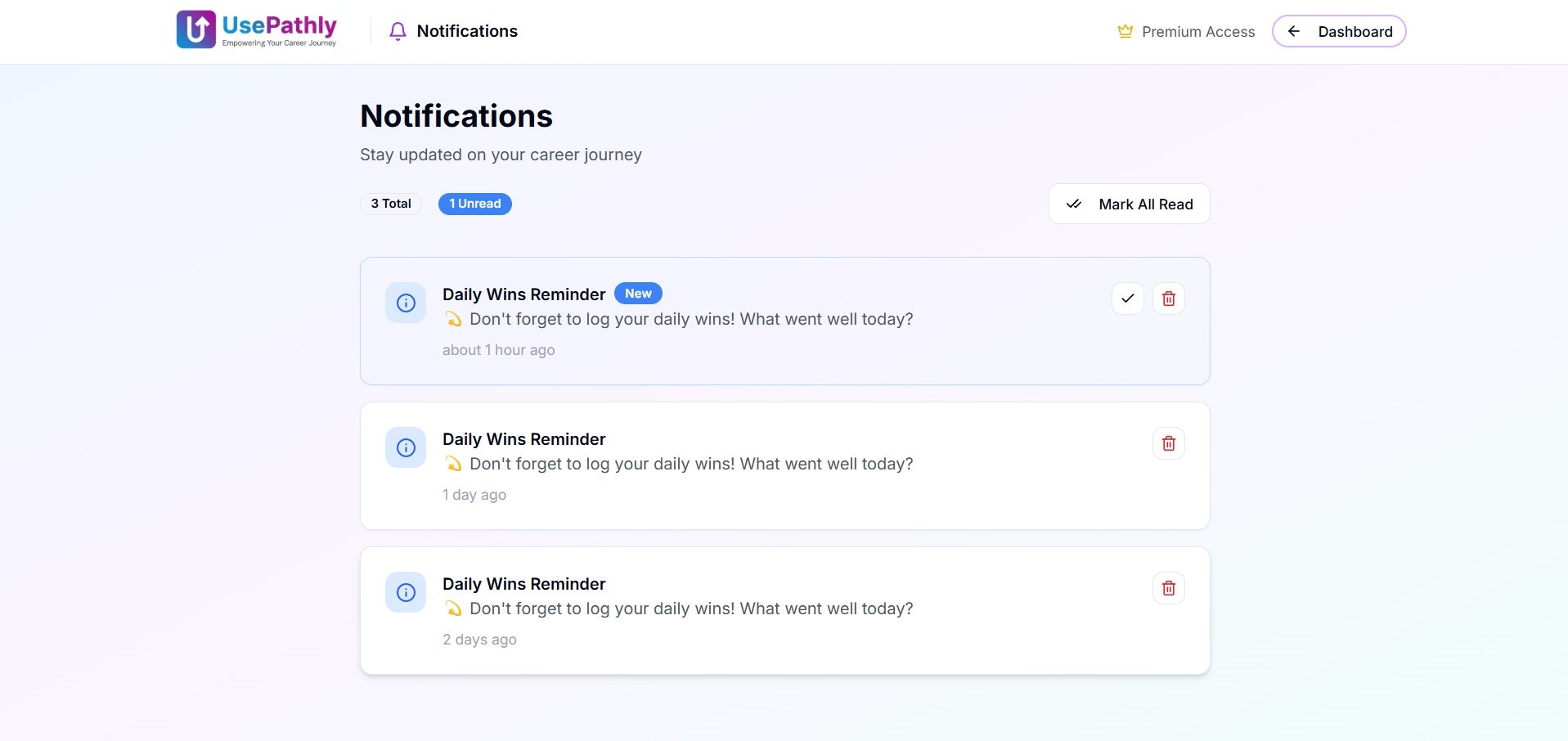Mark the newest reminder as read
The image size is (1568, 741).
click(1128, 299)
